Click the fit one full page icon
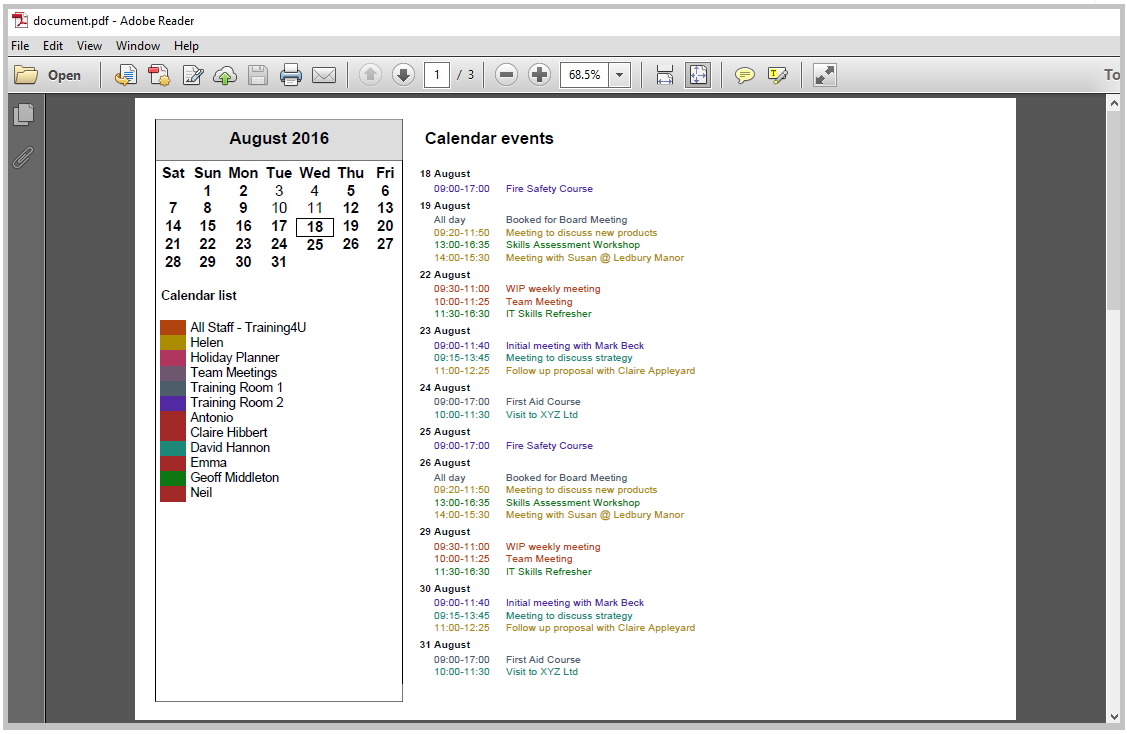Image resolution: width=1127 pixels, height=734 pixels. [698, 75]
